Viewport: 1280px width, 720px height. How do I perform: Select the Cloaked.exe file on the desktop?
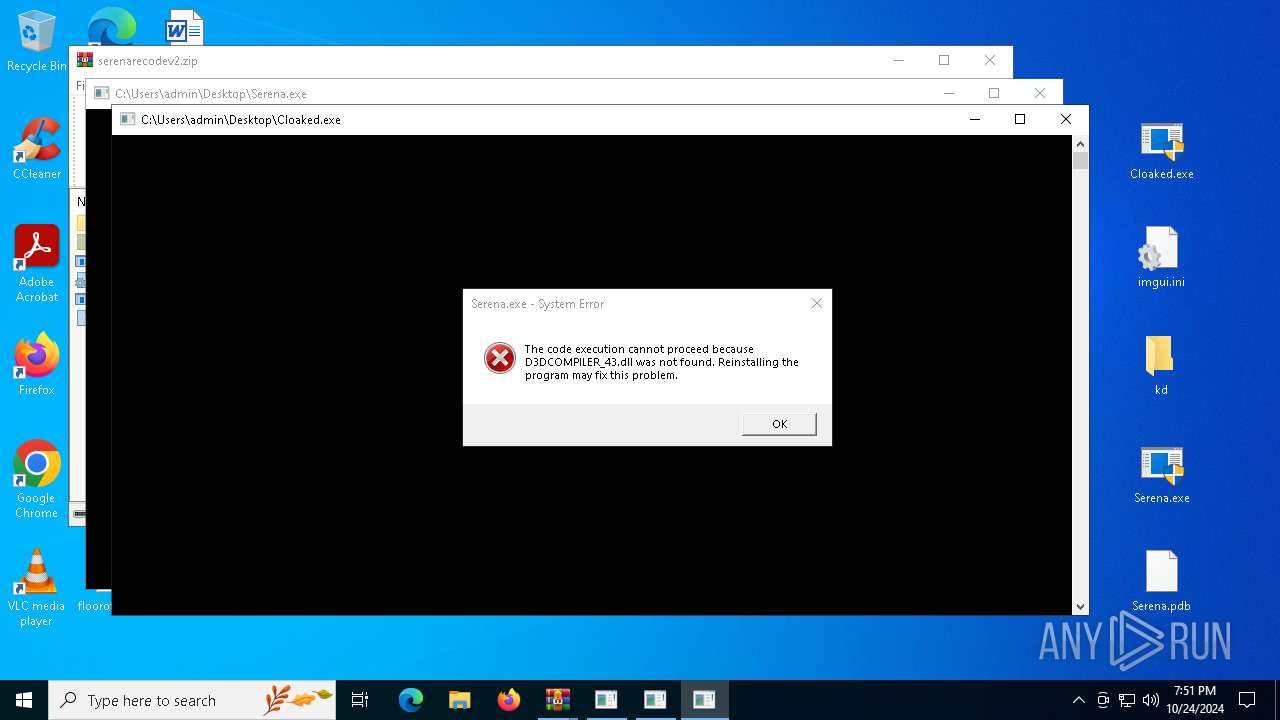[x=1161, y=151]
